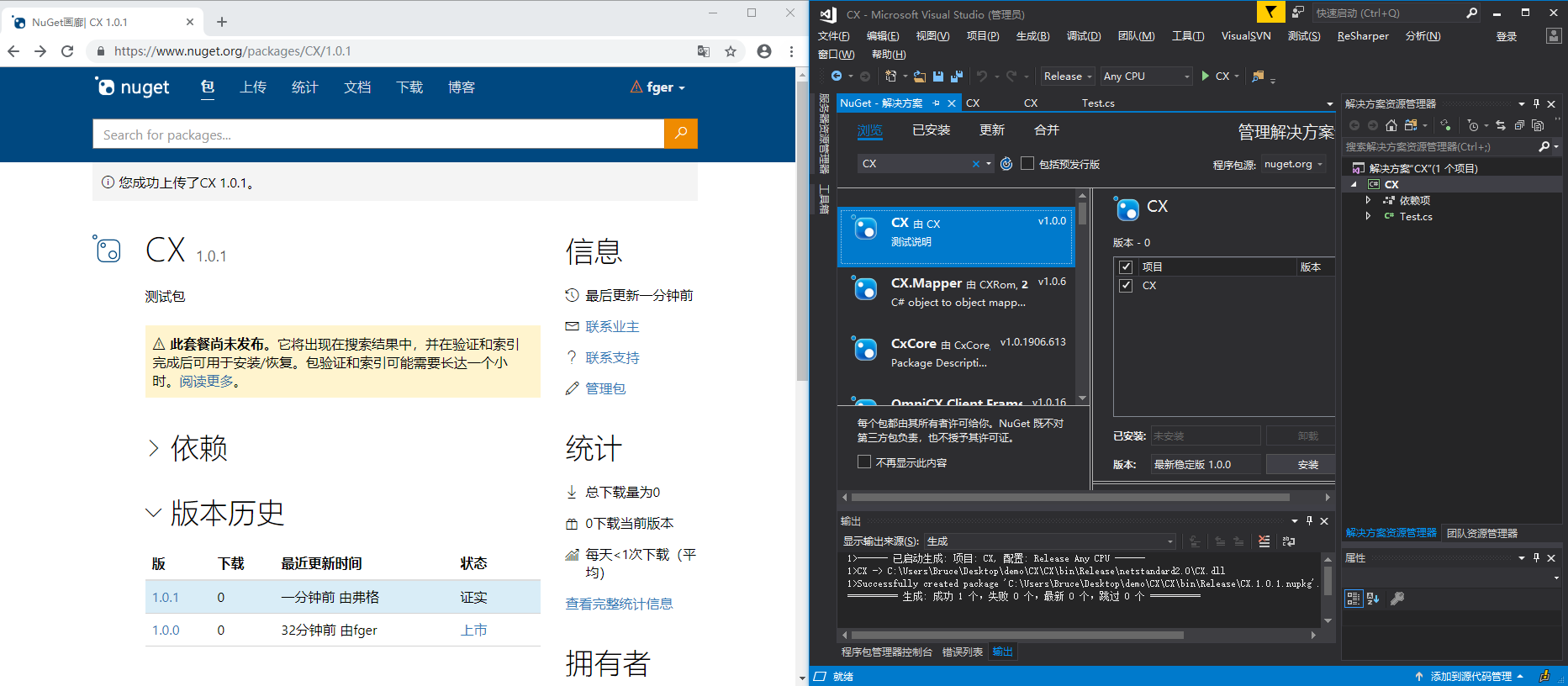Click the yellow notifications flag icon

pos(1270,12)
